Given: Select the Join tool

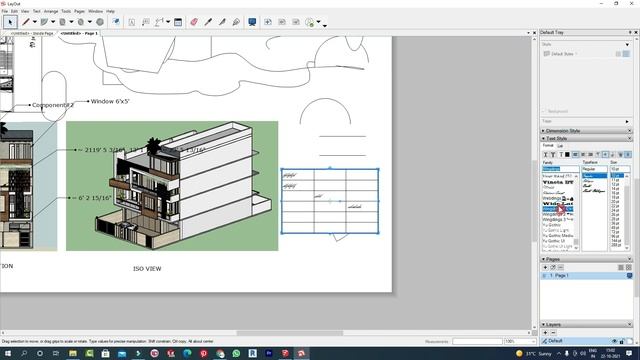Looking at the screenshot, I should click(x=236, y=22).
